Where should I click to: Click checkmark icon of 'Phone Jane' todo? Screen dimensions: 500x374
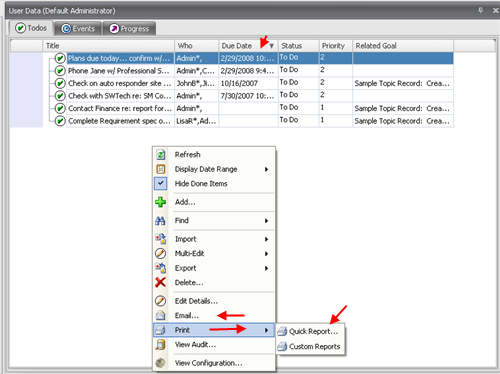60,71
